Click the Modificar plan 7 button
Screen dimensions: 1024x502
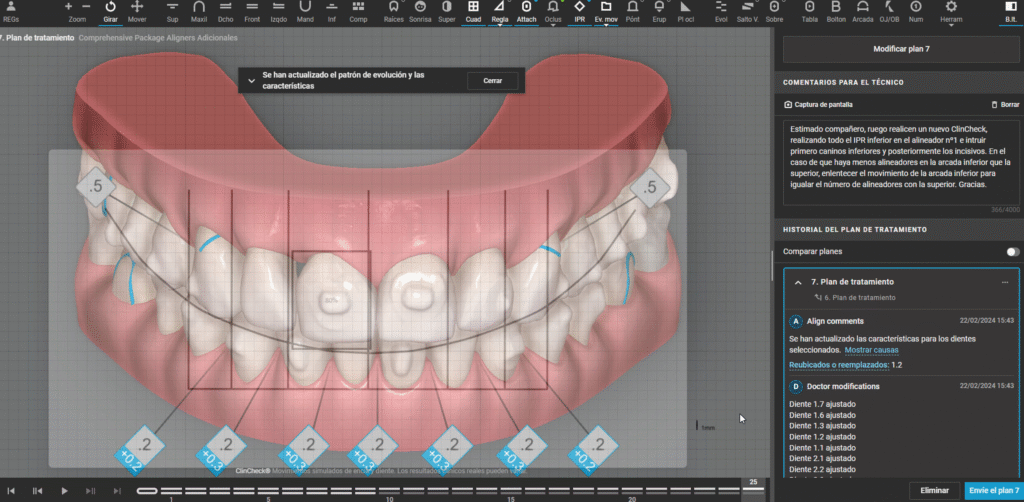pyautogui.click(x=903, y=48)
